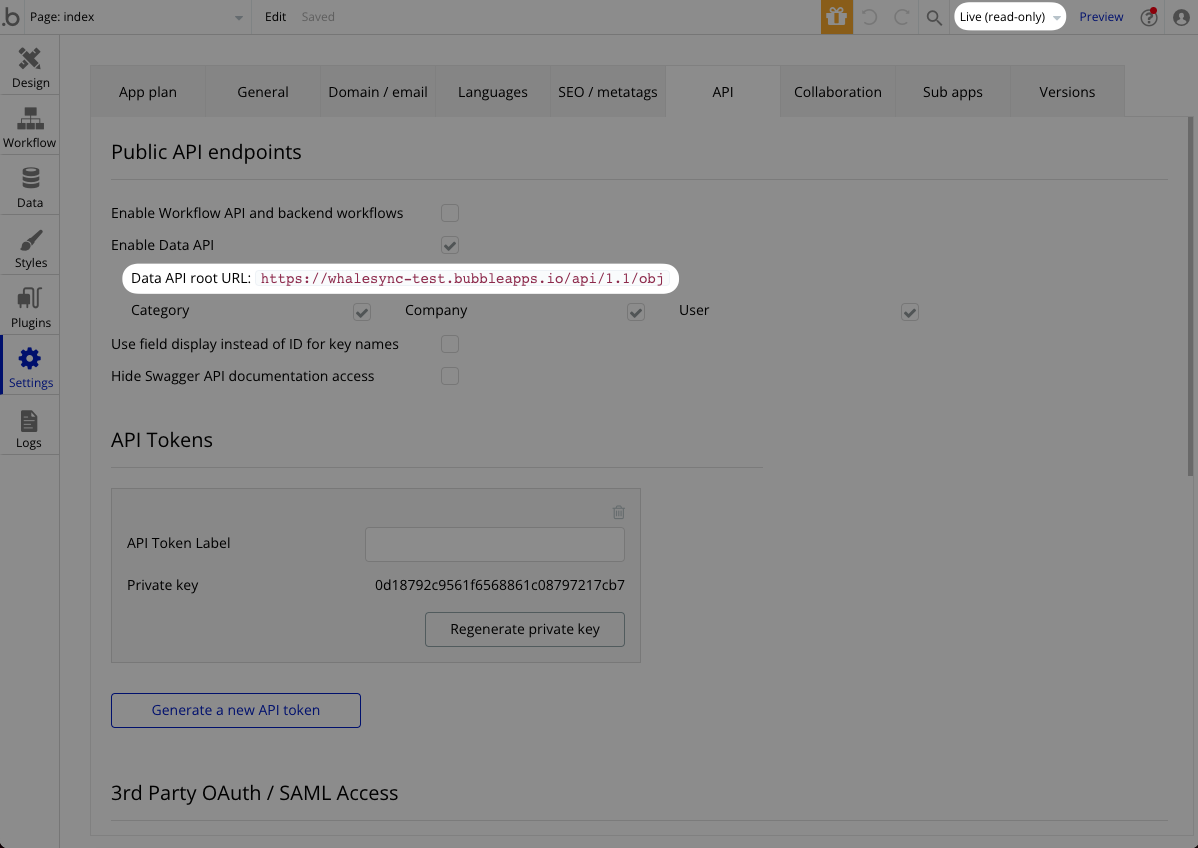Disable the Company data type exposure

[x=635, y=311]
